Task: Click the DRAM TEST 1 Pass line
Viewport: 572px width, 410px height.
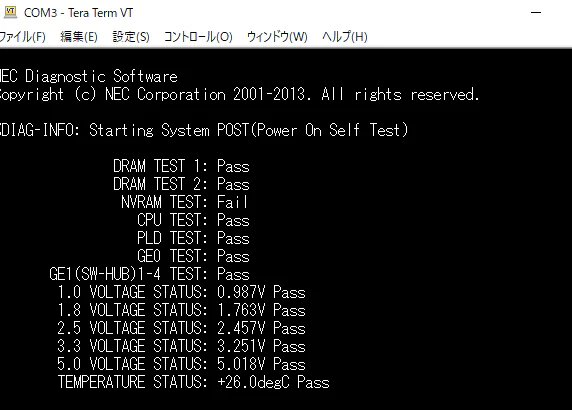Action: [x=181, y=166]
